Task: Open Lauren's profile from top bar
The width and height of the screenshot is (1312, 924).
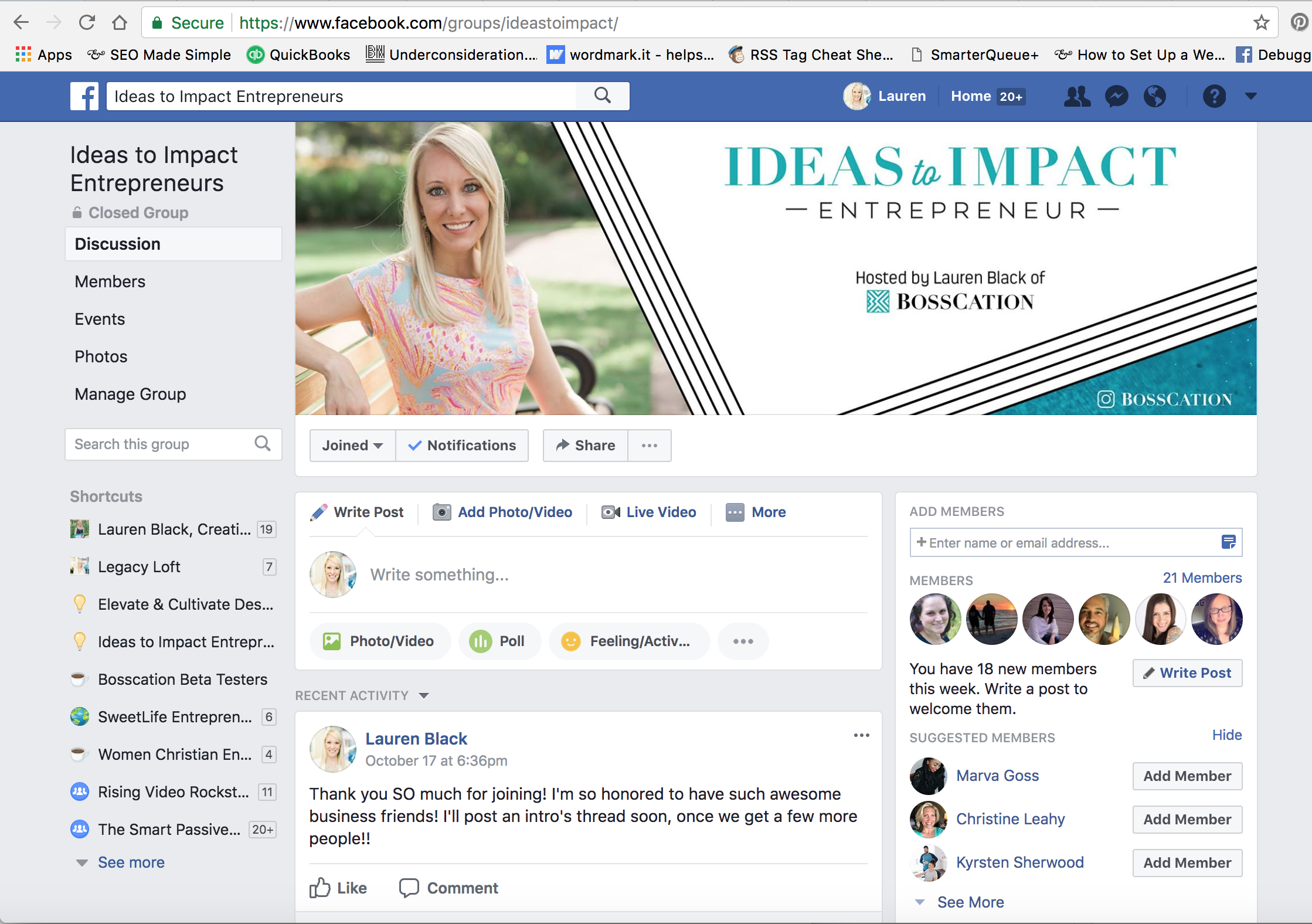Action: [885, 96]
